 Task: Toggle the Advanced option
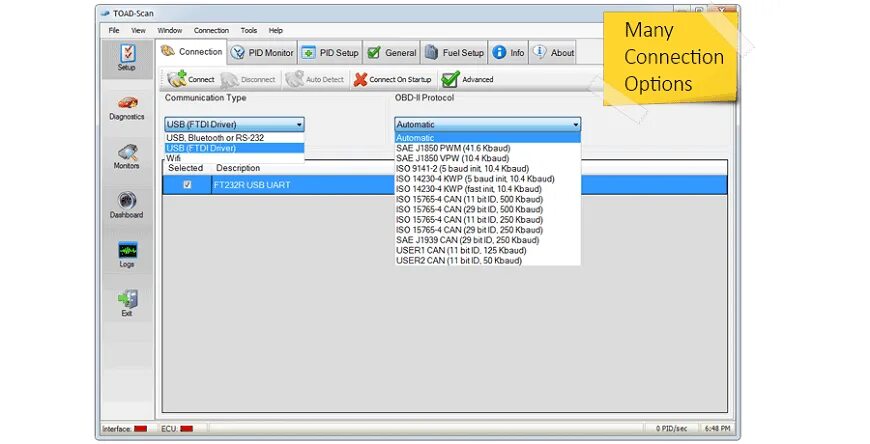[467, 79]
